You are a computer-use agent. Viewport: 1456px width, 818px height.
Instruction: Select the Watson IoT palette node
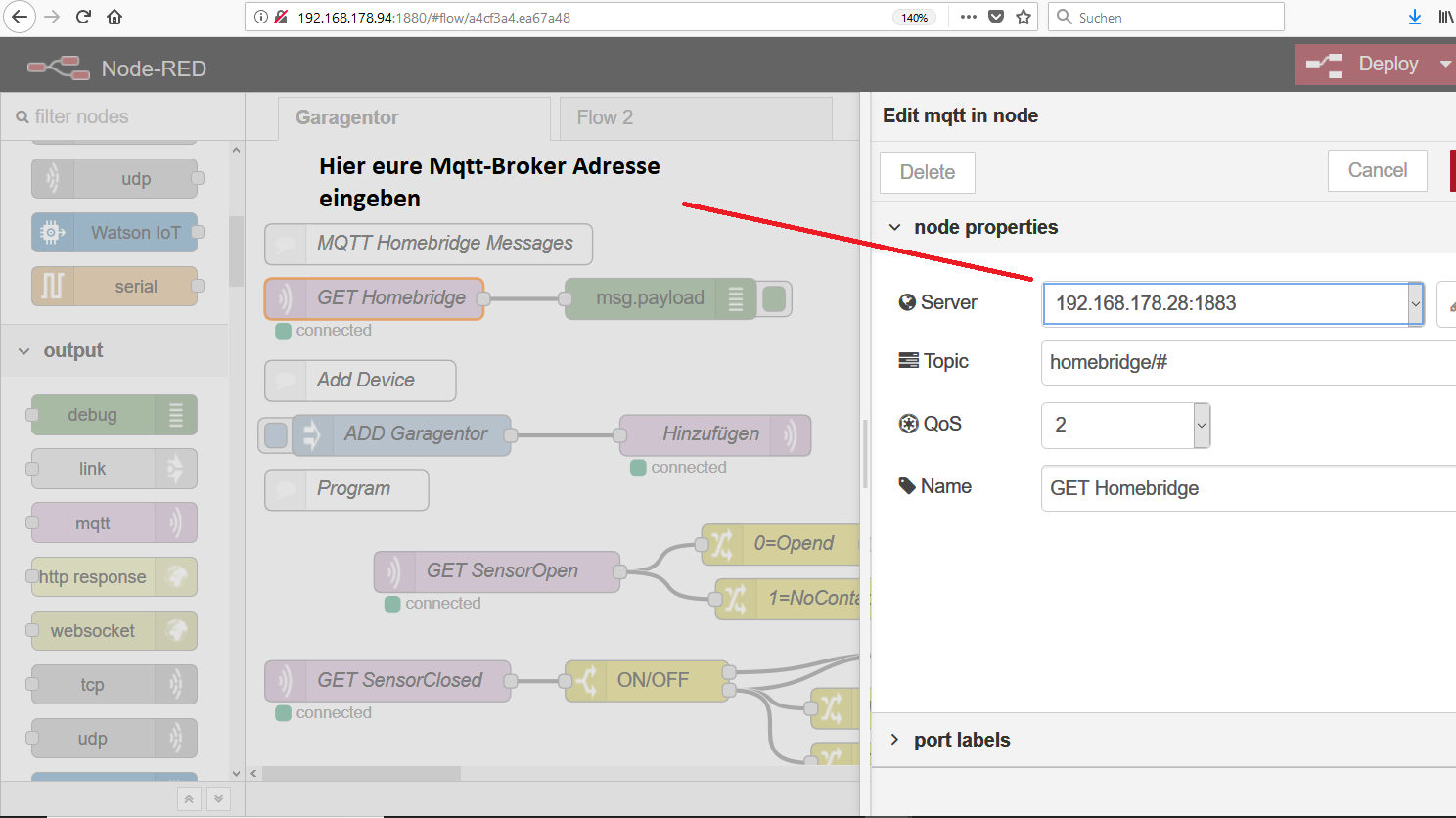(115, 233)
